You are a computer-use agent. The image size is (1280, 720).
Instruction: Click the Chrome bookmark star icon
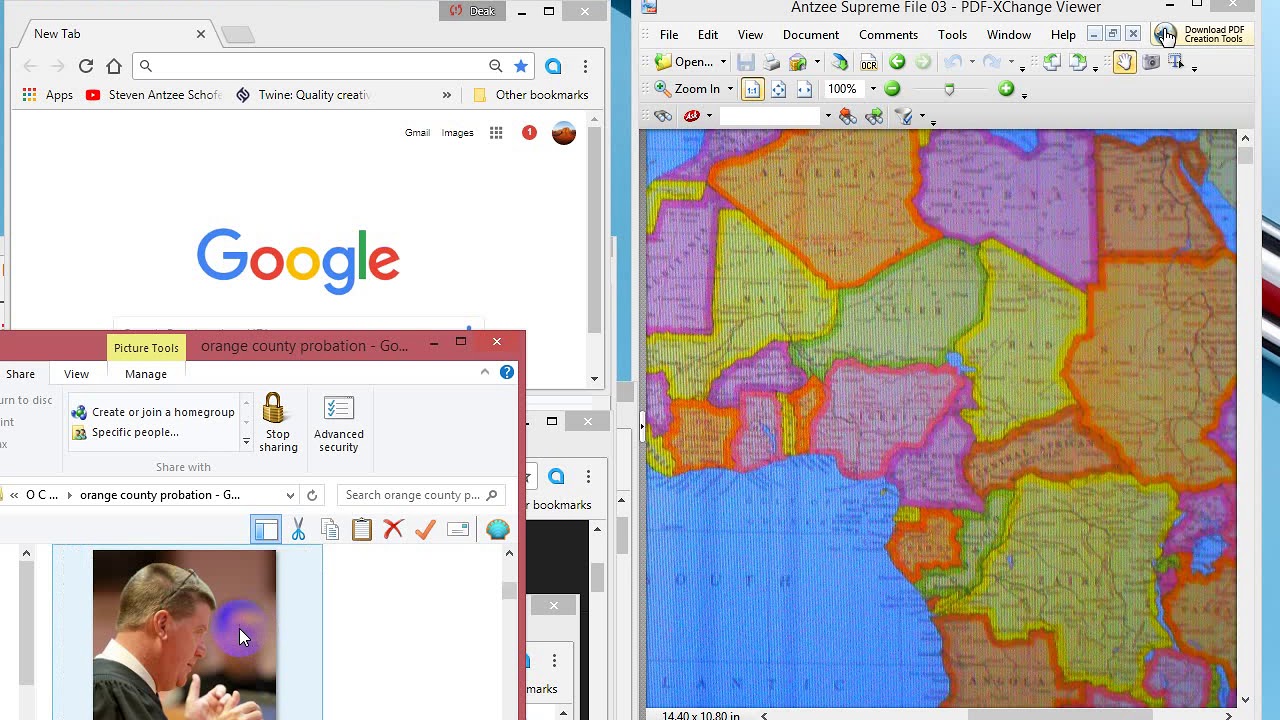click(x=521, y=66)
